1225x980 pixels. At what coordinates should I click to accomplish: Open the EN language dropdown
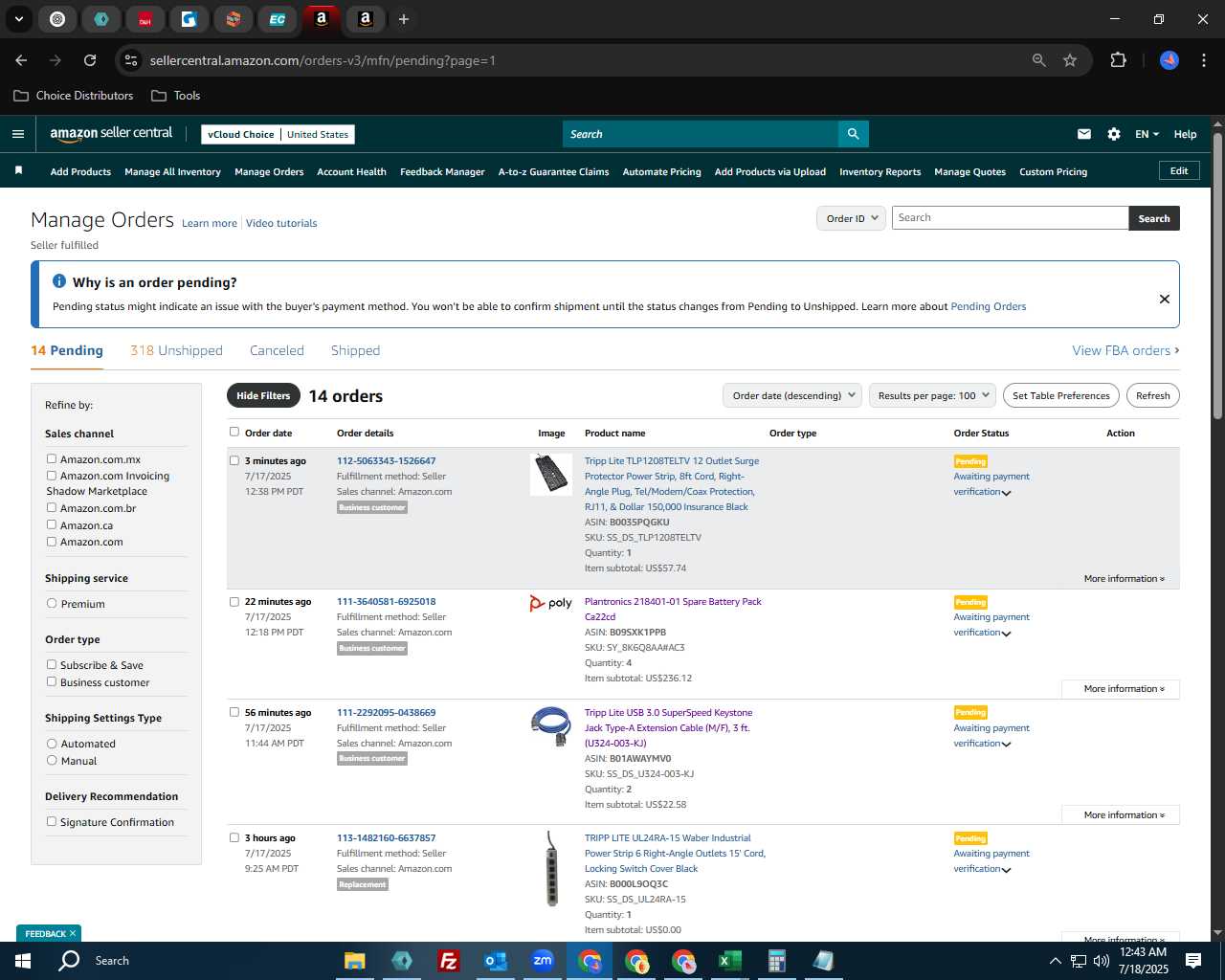1147,134
